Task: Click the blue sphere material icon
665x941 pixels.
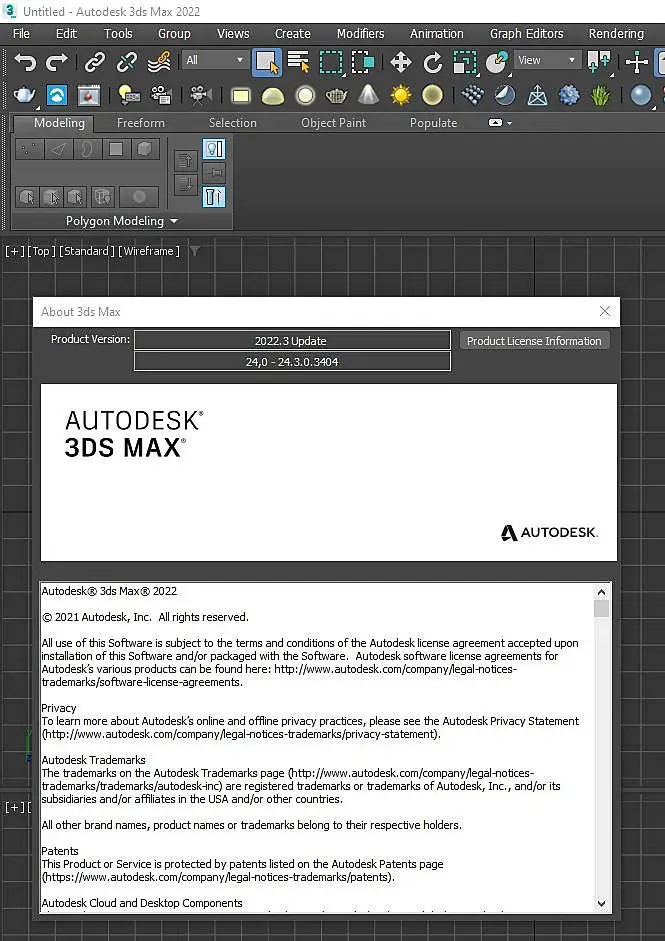Action: (x=640, y=95)
